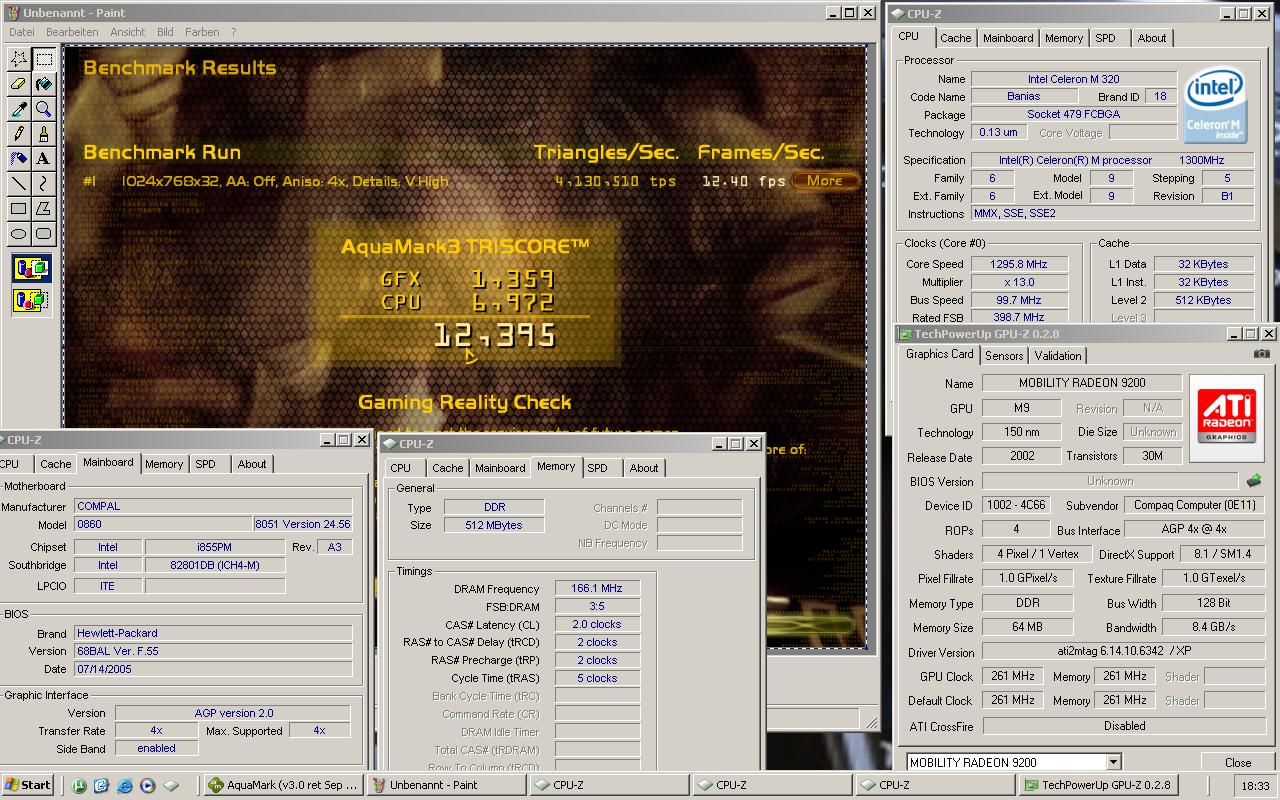Viewport: 1280px width, 800px height.
Task: Click the CAS# Latency 2.0 clocks value
Action: (x=597, y=624)
